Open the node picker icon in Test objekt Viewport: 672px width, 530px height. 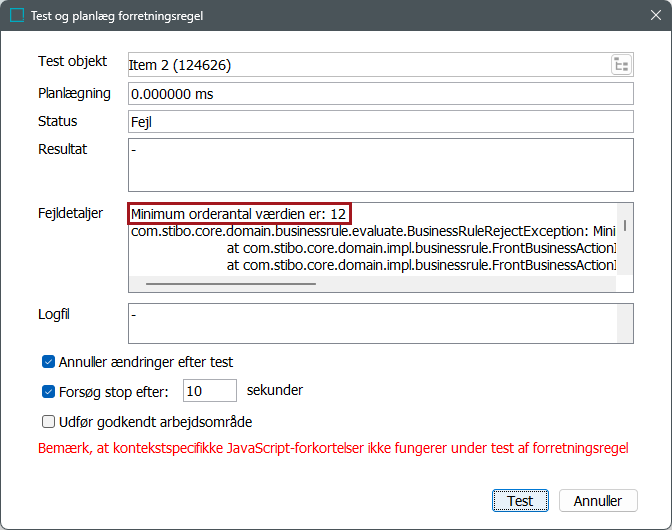tap(621, 65)
